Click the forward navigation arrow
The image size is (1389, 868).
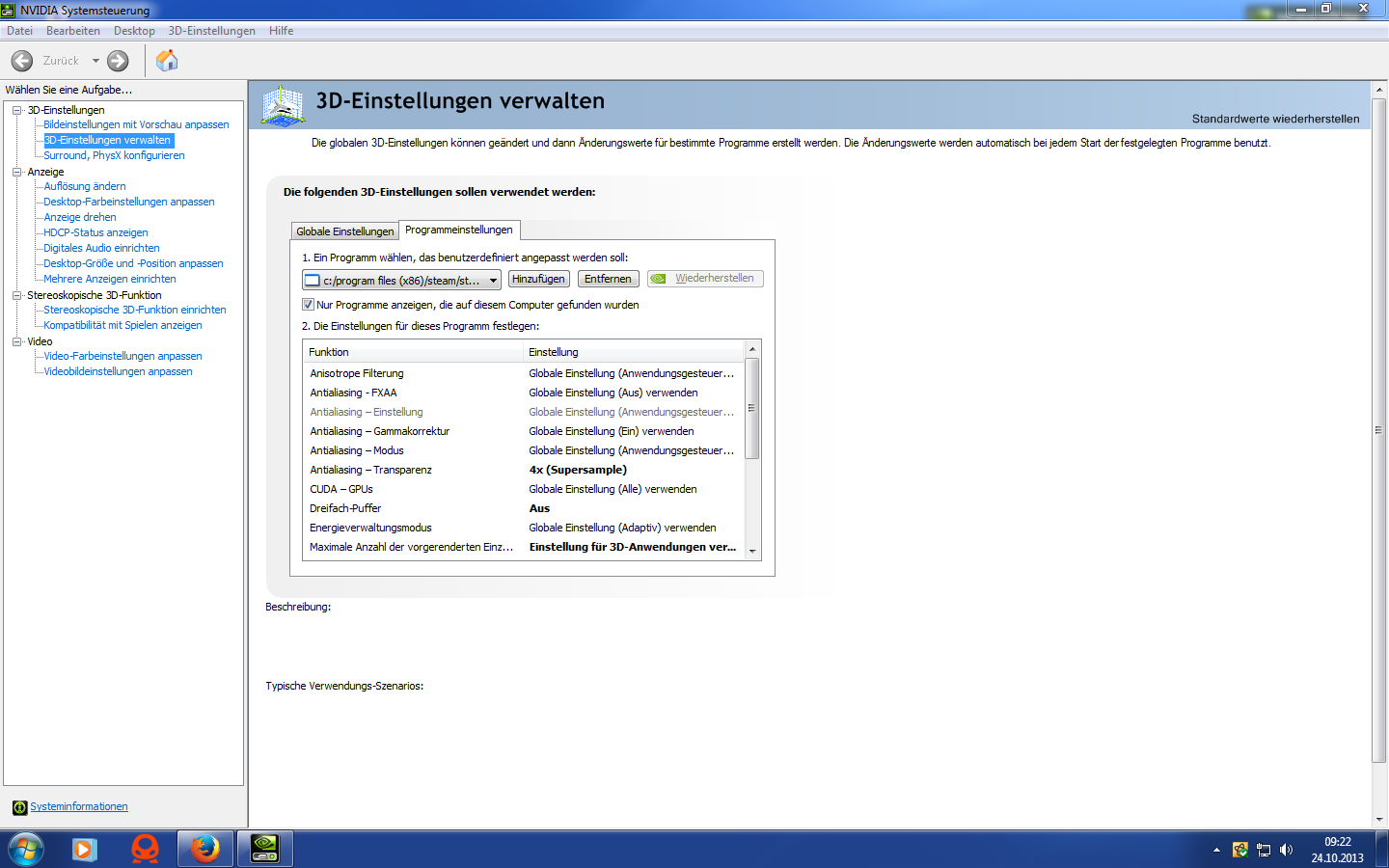click(118, 61)
